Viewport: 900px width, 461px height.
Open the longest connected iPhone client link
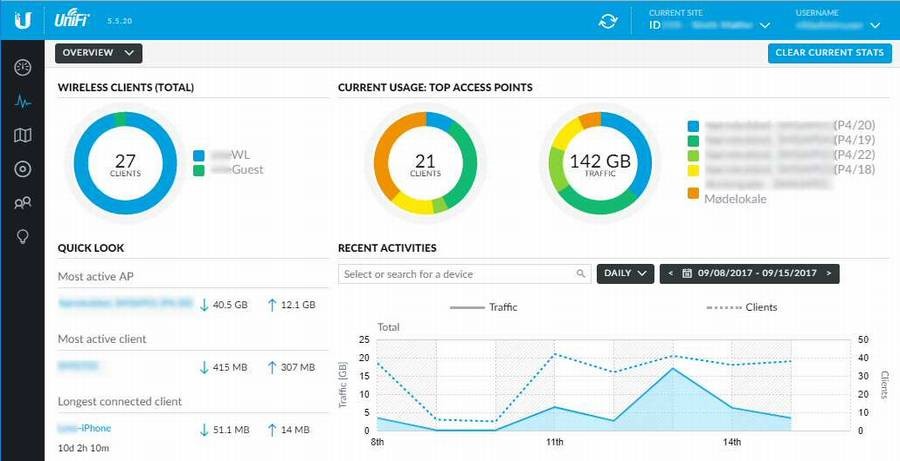(x=85, y=428)
